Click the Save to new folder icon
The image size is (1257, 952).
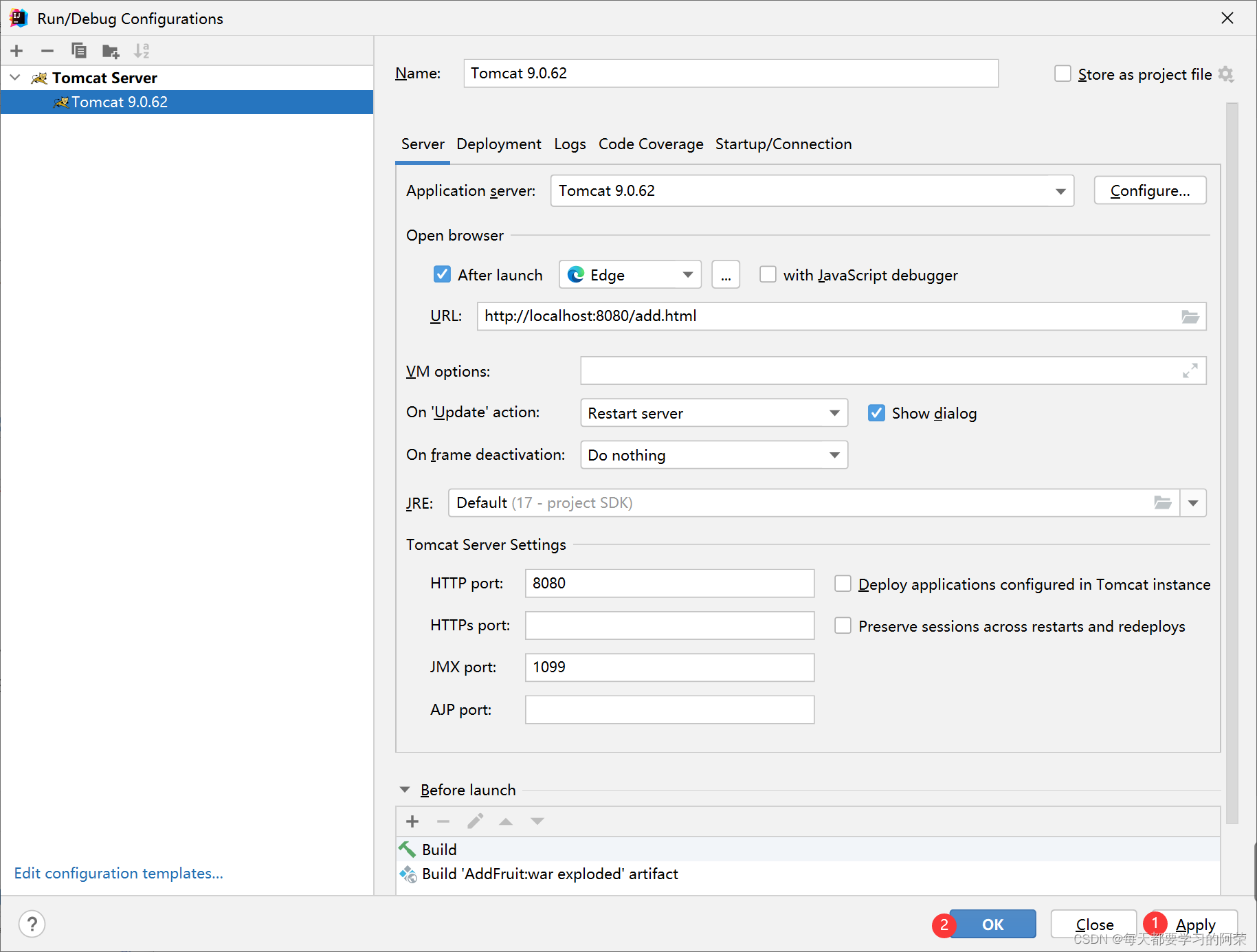click(x=110, y=51)
